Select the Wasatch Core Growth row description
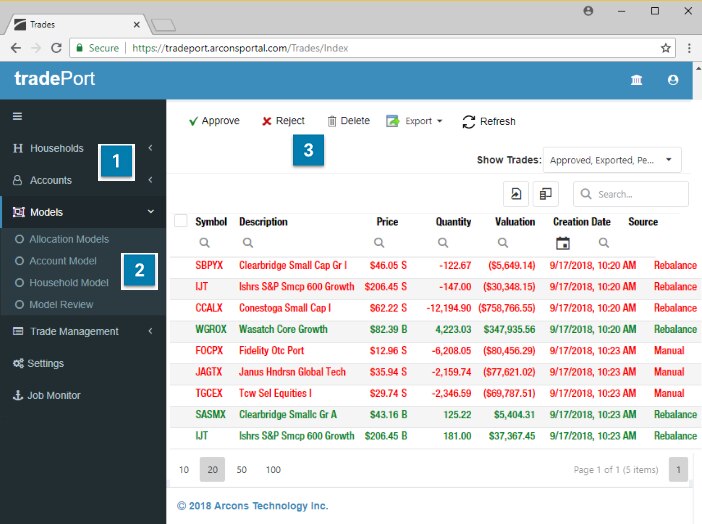Screen dimensions: 702x524 pyautogui.click(x=283, y=329)
